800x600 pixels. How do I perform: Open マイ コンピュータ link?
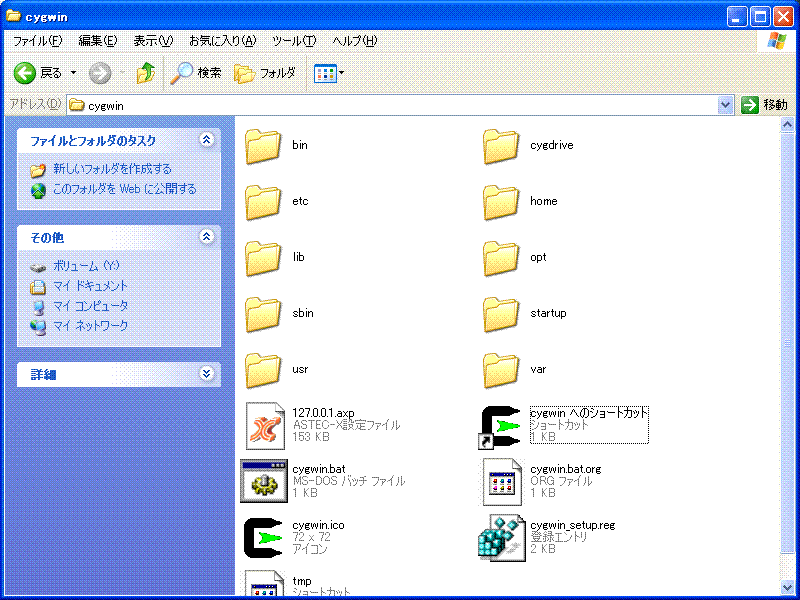91,306
